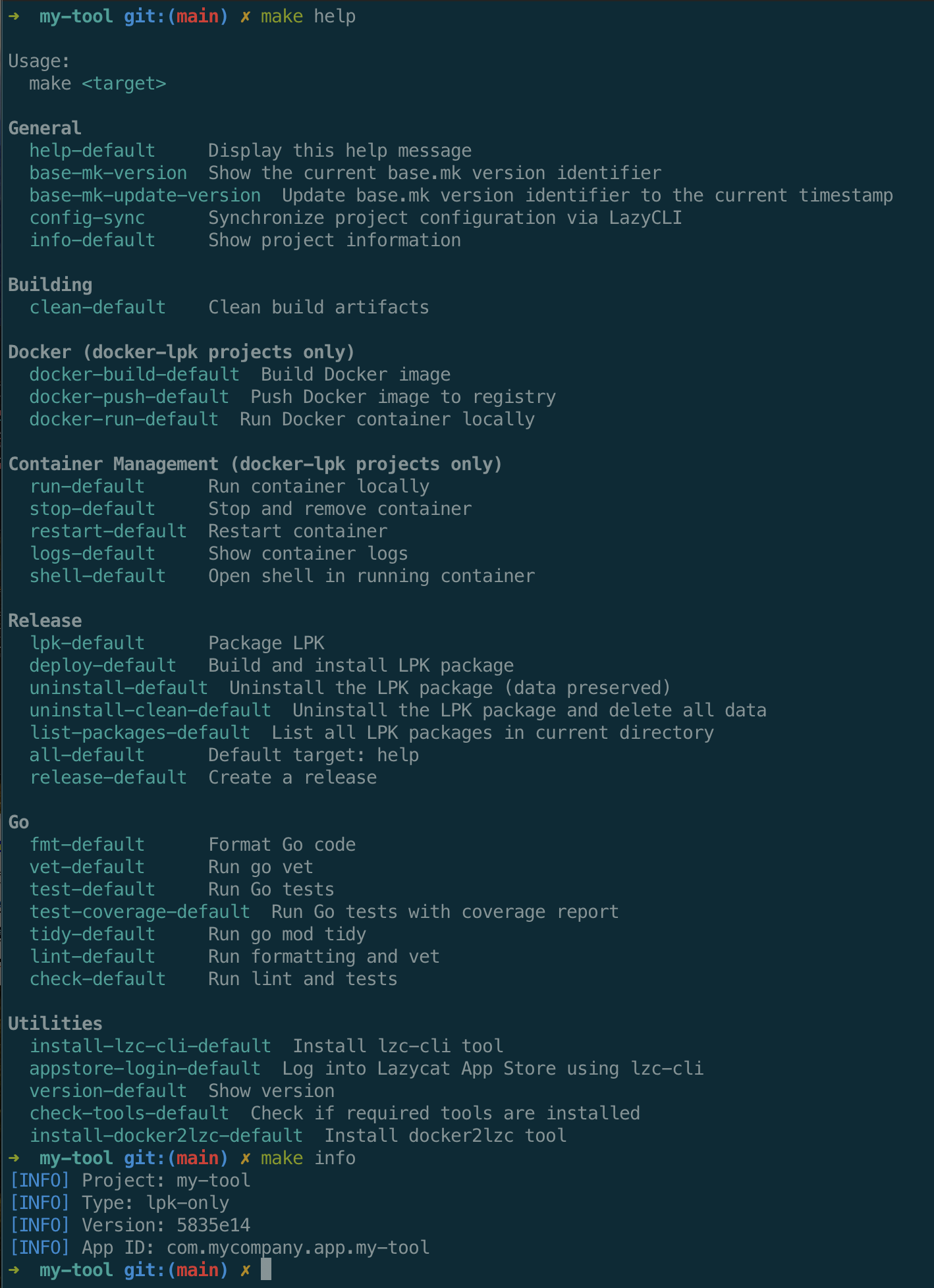Click the green arrow on the last prompt
The width and height of the screenshot is (934, 1288).
(14, 1270)
